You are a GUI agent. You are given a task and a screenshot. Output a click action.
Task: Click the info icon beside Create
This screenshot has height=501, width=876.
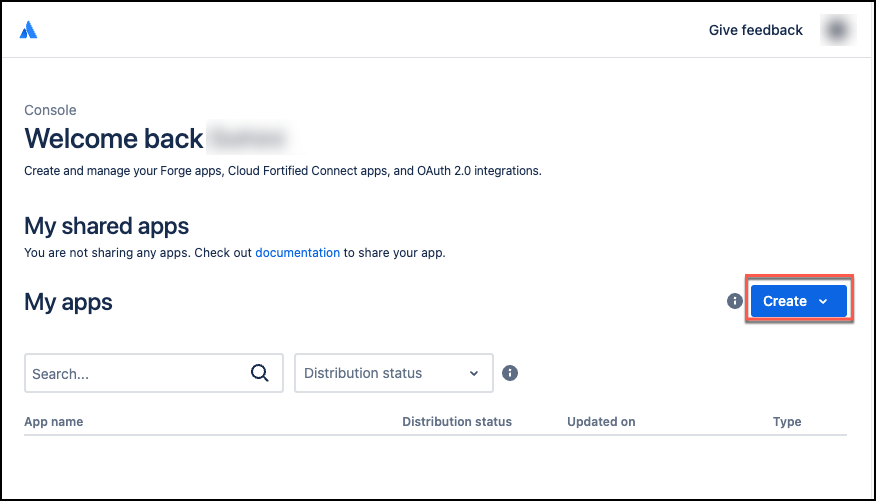[x=735, y=301]
